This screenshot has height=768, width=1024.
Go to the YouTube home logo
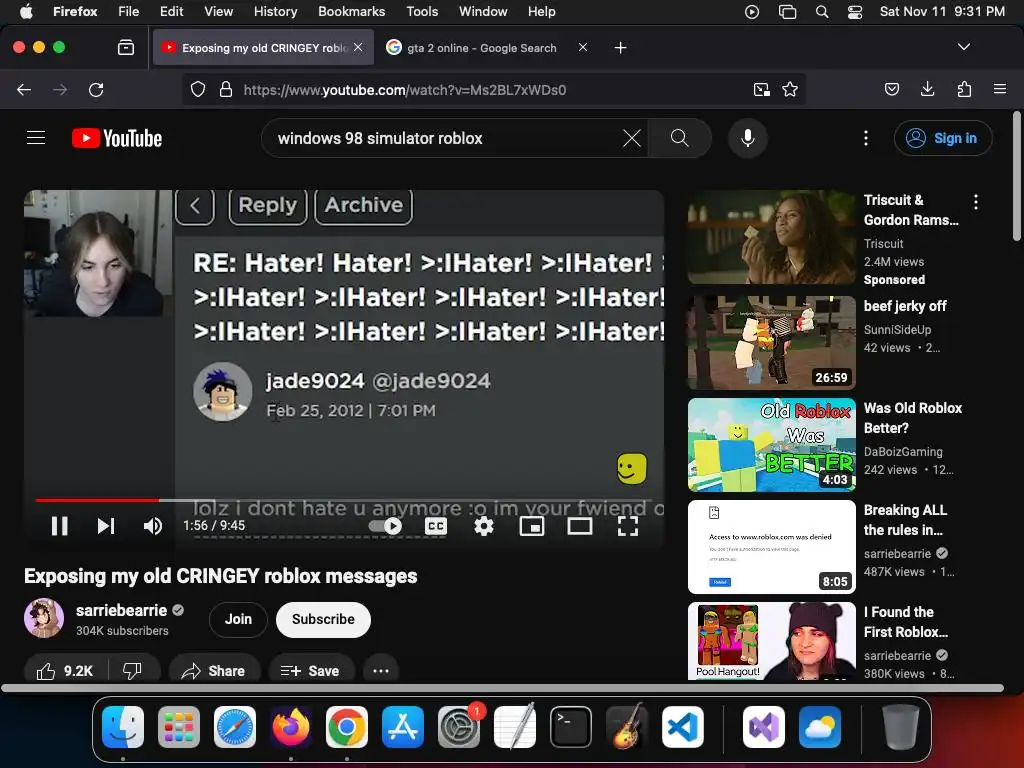(x=117, y=138)
